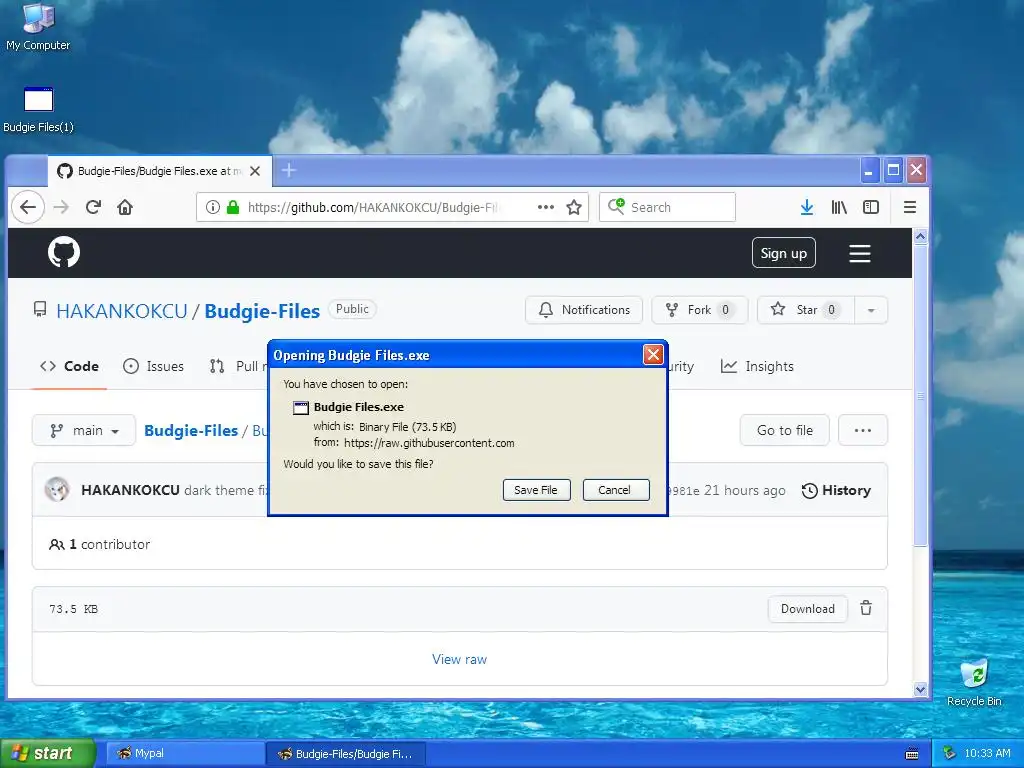Click the '1 contributor' text
The height and width of the screenshot is (768, 1024).
click(x=109, y=545)
